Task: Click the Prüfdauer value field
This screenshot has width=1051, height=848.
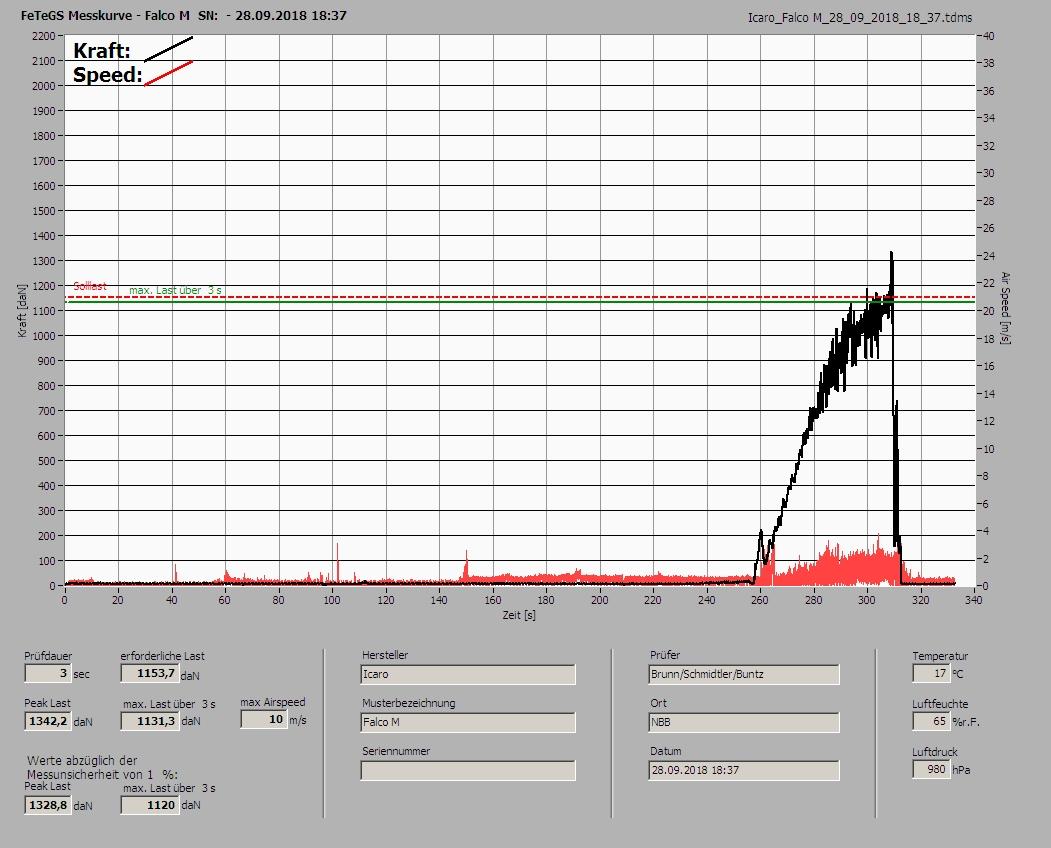Action: pyautogui.click(x=48, y=673)
